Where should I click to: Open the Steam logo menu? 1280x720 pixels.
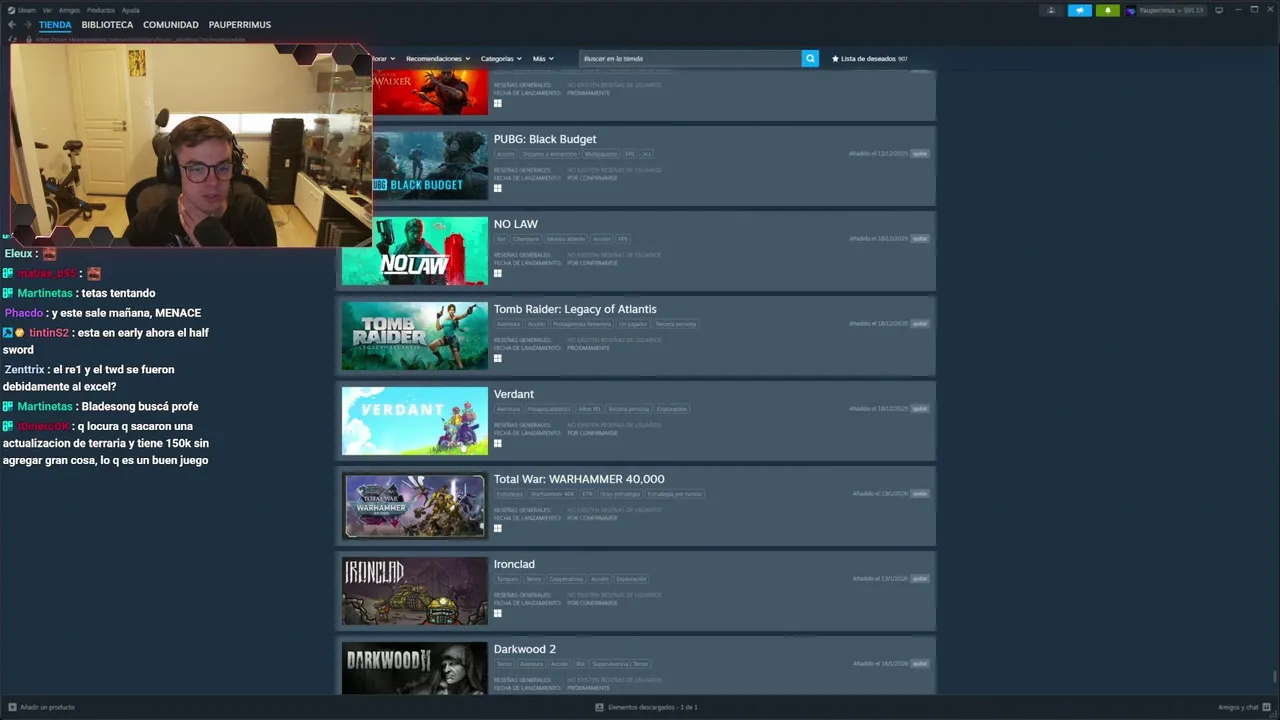21,10
